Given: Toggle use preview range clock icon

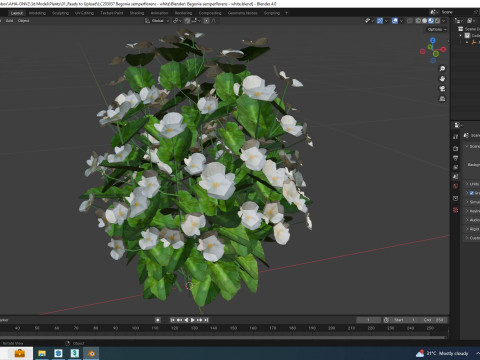Looking at the screenshot, I should [386, 320].
